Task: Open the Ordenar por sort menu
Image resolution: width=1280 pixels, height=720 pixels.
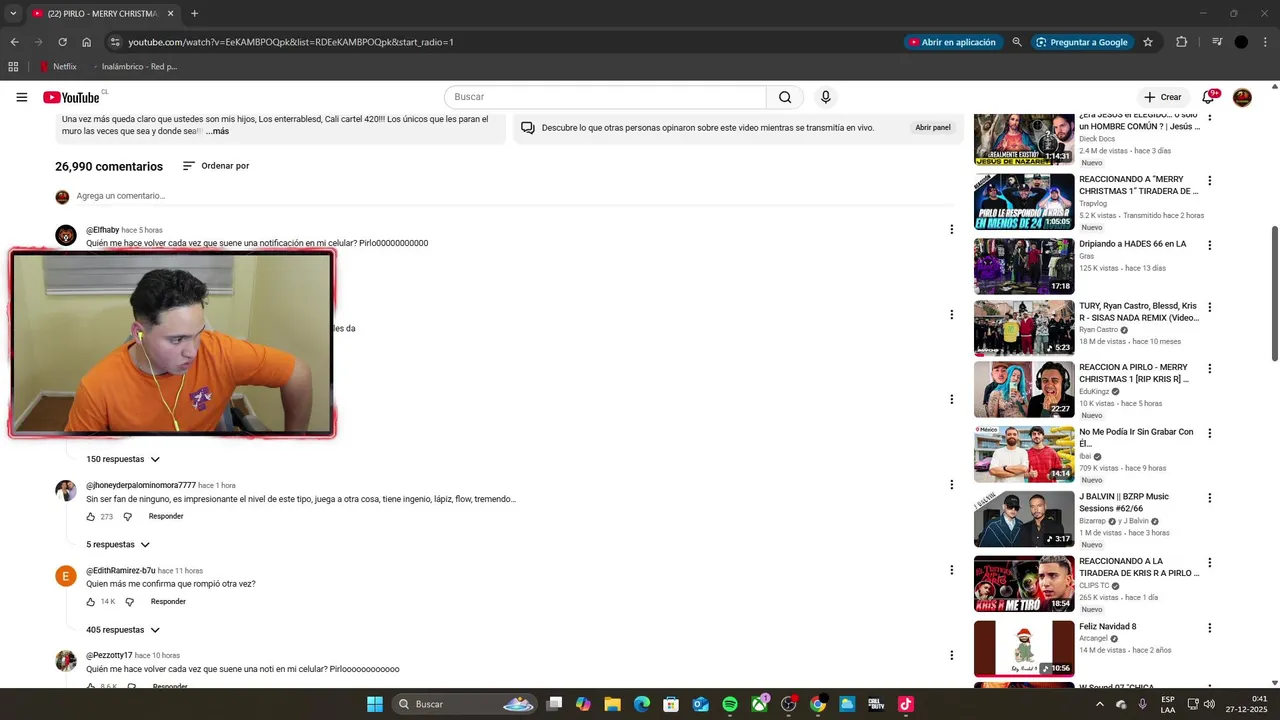Action: pos(216,166)
